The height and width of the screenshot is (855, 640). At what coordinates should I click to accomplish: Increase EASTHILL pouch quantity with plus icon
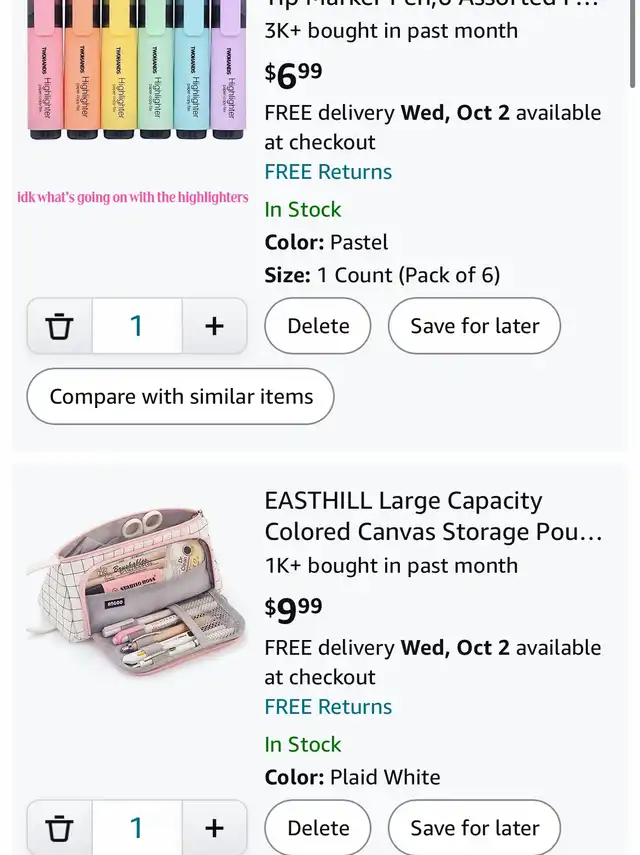click(214, 828)
